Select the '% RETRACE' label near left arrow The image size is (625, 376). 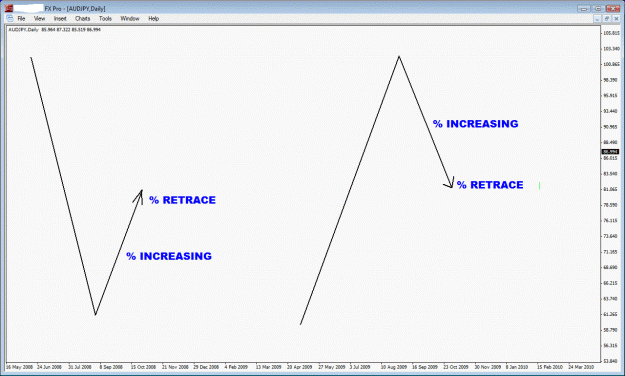[183, 200]
